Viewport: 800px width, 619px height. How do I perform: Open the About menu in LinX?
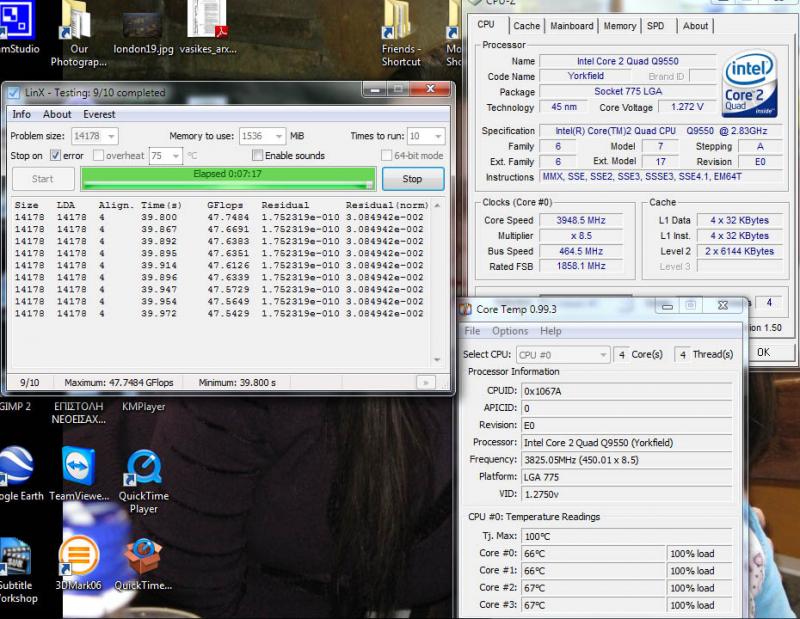(x=57, y=114)
